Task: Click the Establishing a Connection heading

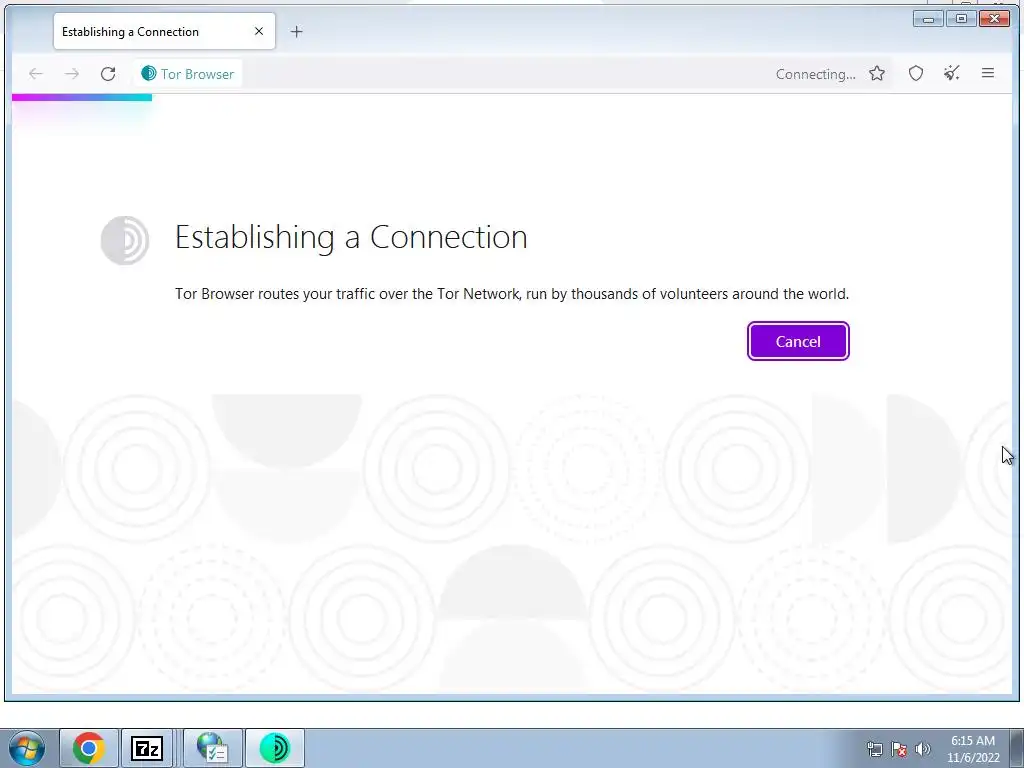Action: 351,237
